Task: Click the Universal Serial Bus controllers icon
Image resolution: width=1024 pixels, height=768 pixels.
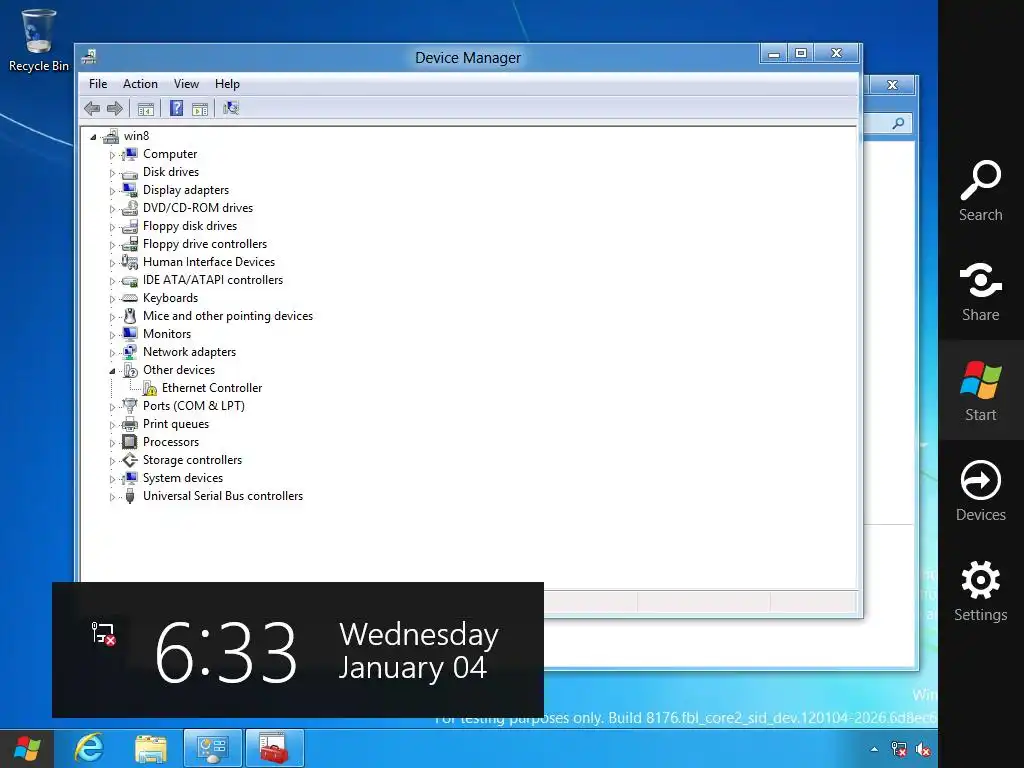Action: pyautogui.click(x=130, y=496)
